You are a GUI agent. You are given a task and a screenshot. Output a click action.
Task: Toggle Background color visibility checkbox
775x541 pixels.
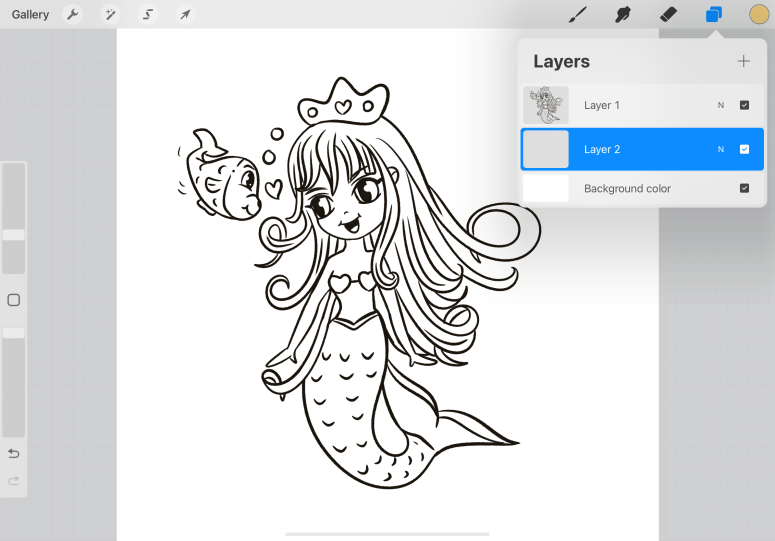click(x=744, y=188)
